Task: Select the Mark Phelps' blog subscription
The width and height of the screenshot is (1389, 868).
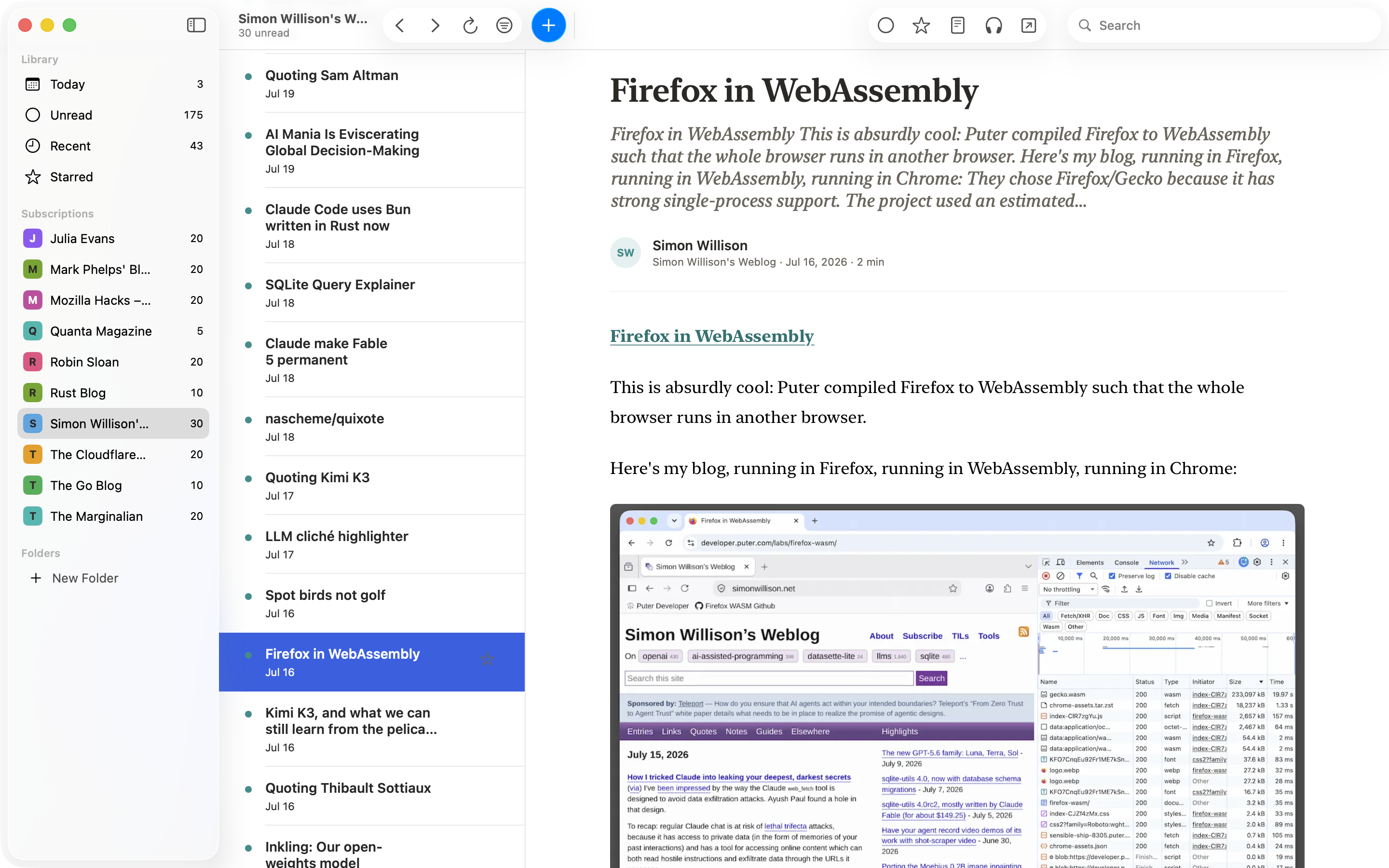Action: pos(113,269)
